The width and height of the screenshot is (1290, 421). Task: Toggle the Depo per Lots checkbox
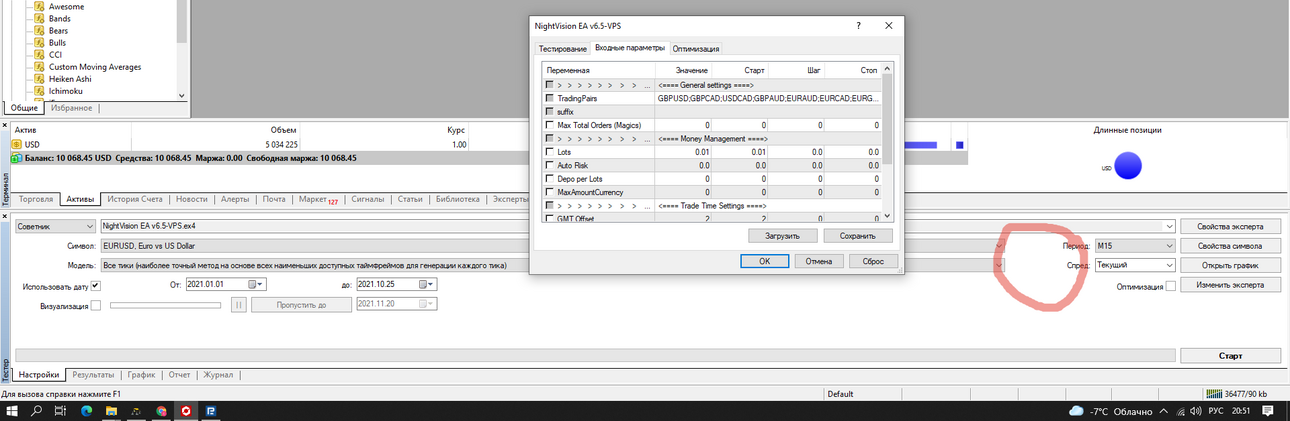point(549,178)
